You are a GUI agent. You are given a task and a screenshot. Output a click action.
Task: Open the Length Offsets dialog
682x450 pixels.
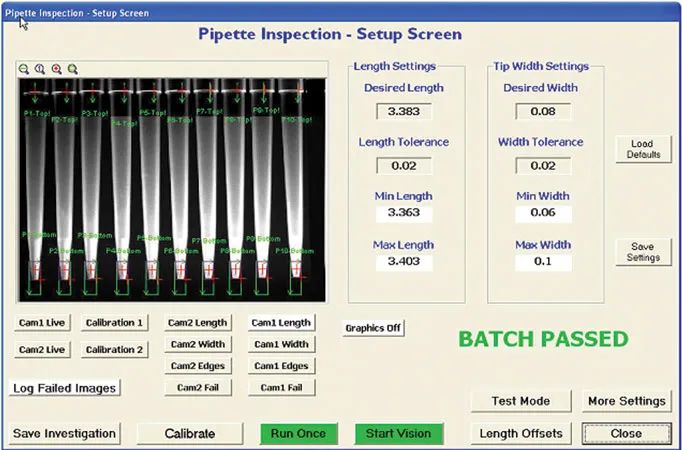[520, 433]
